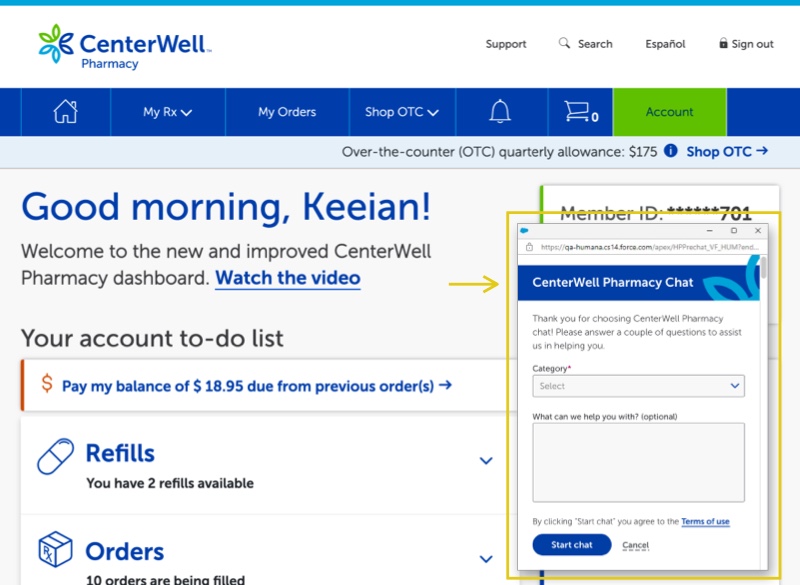Screen dimensions: 800x585
Task: Switch language to Español
Action: coord(665,44)
